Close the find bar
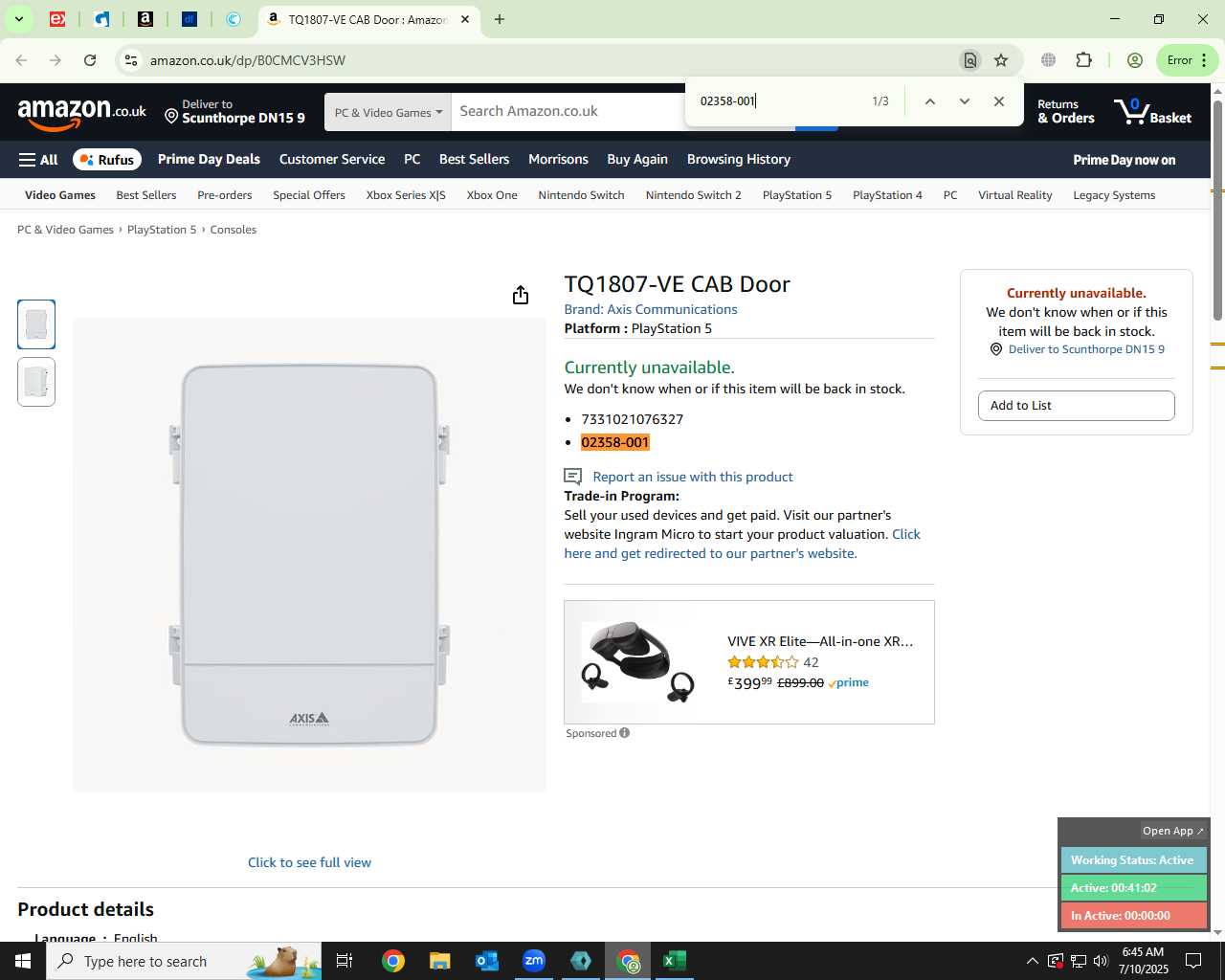The height and width of the screenshot is (980, 1225). pyautogui.click(x=999, y=101)
